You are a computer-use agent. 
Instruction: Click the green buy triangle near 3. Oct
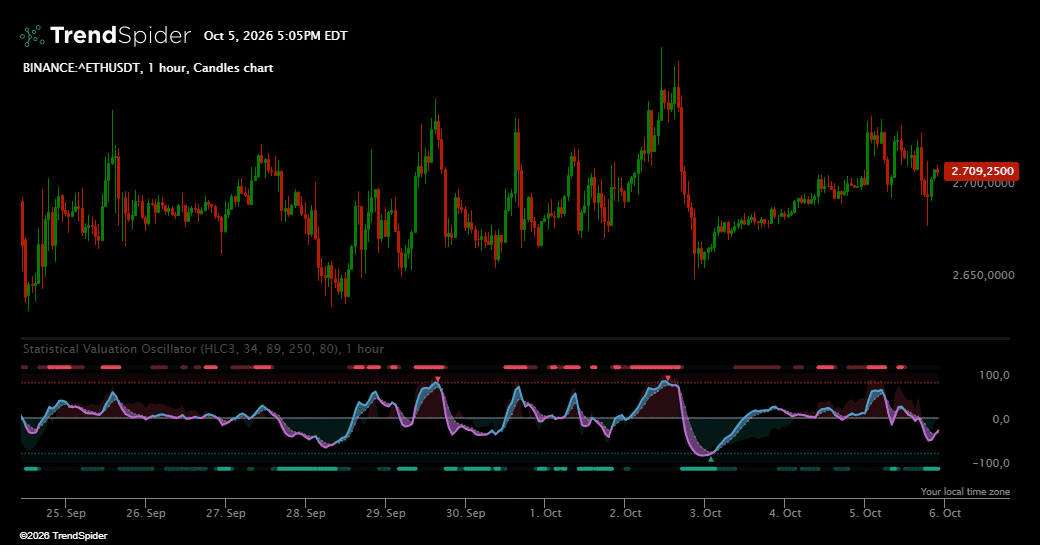pos(711,459)
